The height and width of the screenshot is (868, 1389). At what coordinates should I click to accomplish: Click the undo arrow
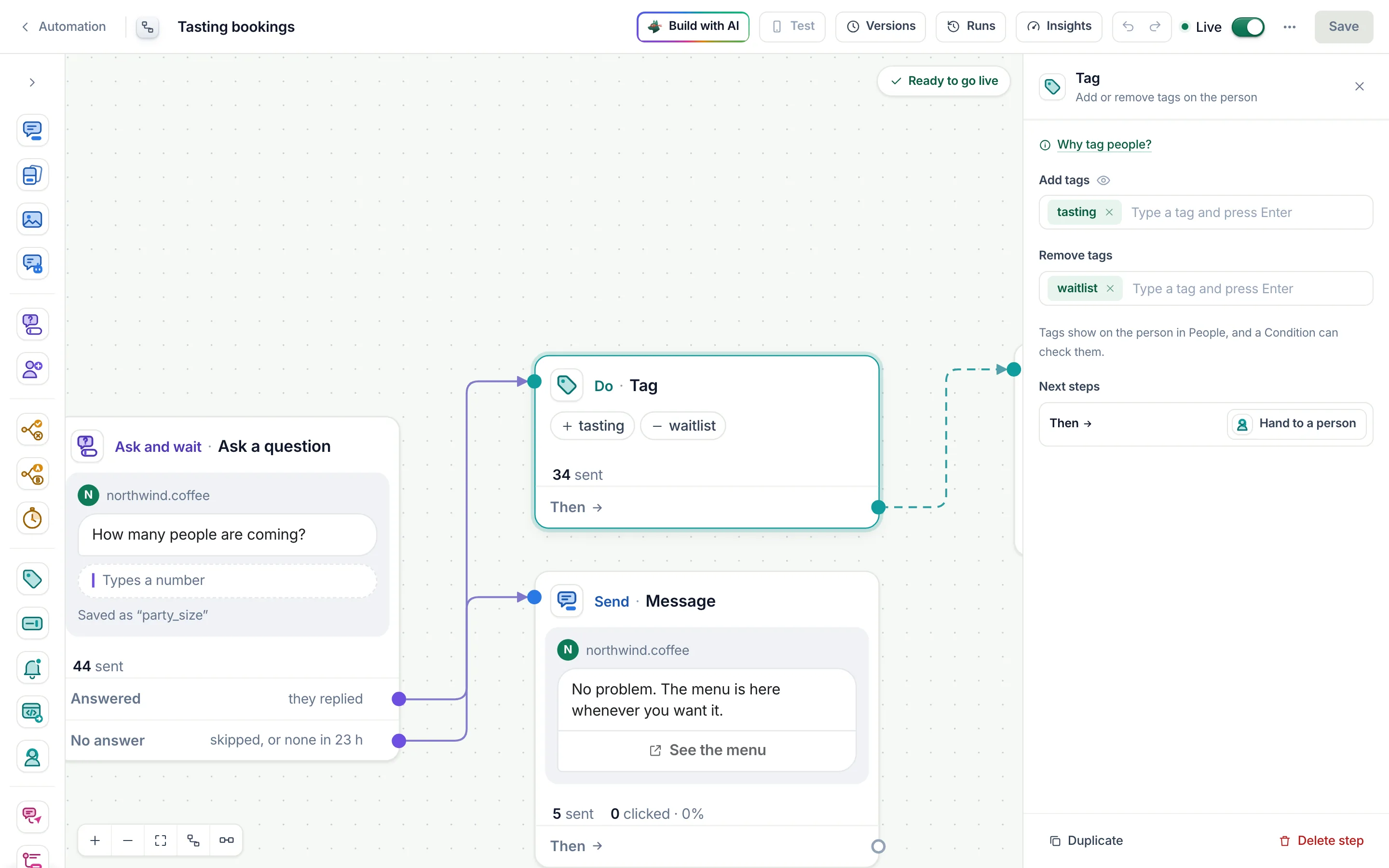[x=1128, y=27]
